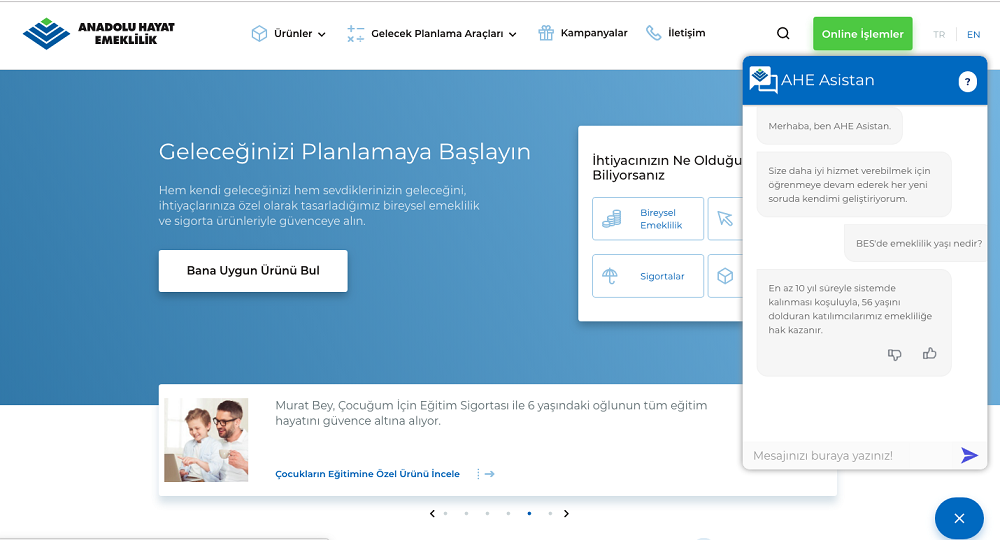Image resolution: width=1000 pixels, height=540 pixels.
Task: Close the chat with the round X button
Action: pyautogui.click(x=959, y=518)
